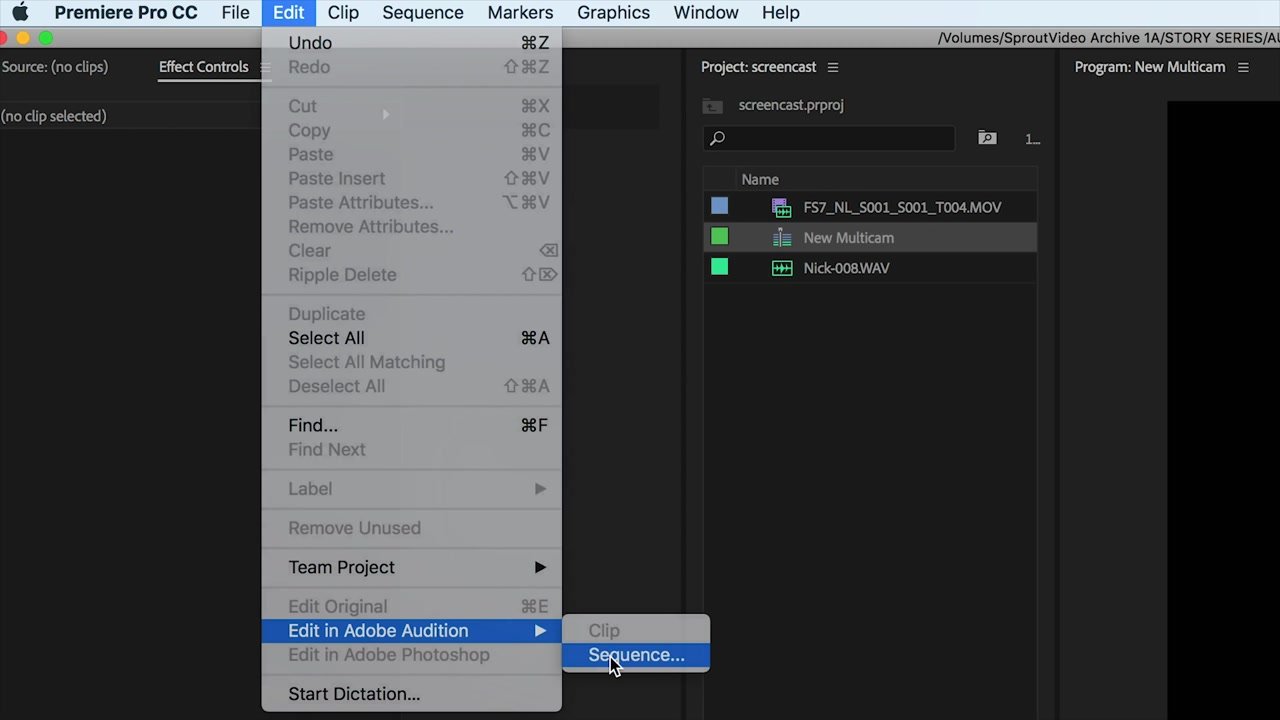
Task: Open the Team Project submenu
Action: click(x=411, y=567)
